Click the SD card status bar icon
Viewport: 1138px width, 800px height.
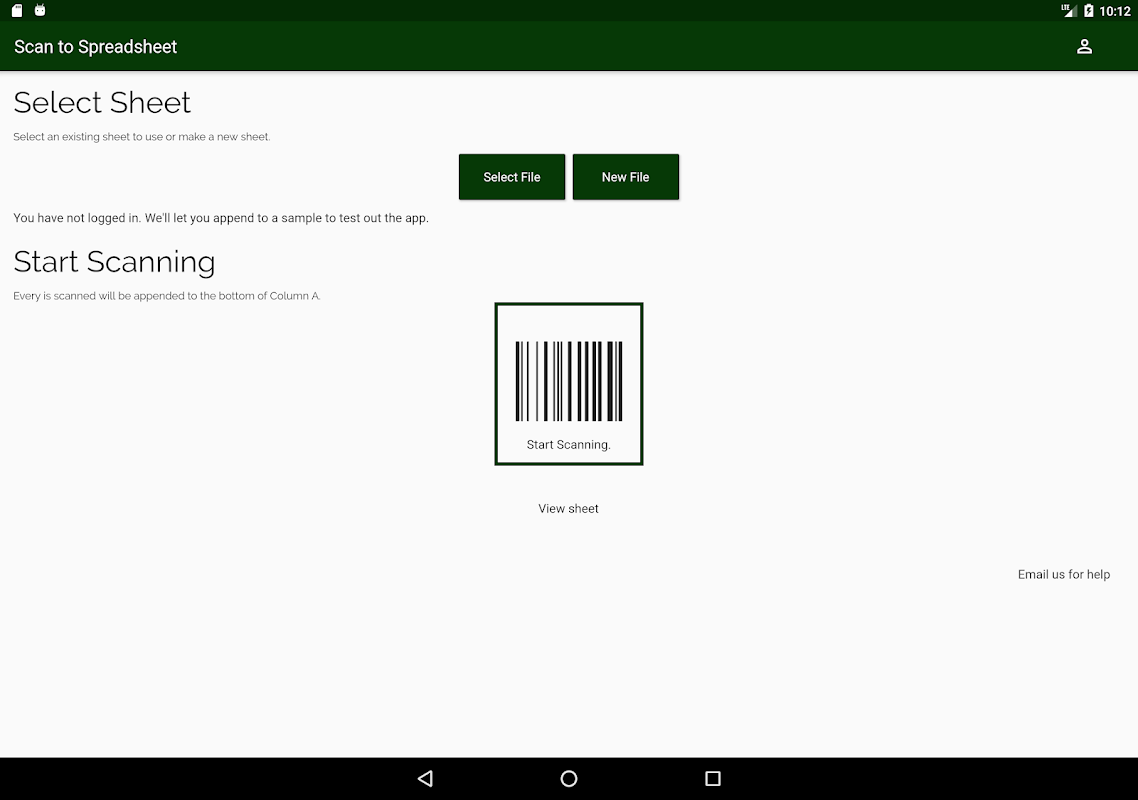(x=17, y=10)
